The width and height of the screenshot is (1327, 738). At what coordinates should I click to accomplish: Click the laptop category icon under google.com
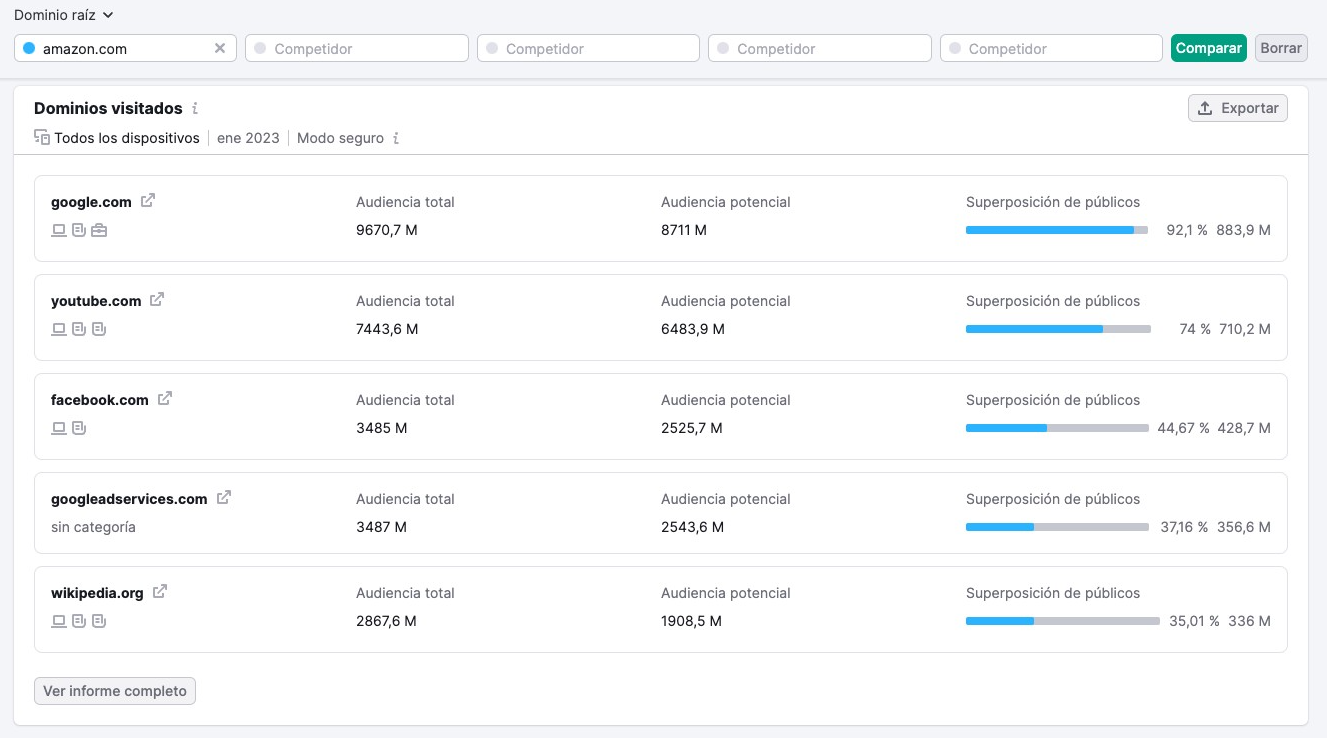59,230
